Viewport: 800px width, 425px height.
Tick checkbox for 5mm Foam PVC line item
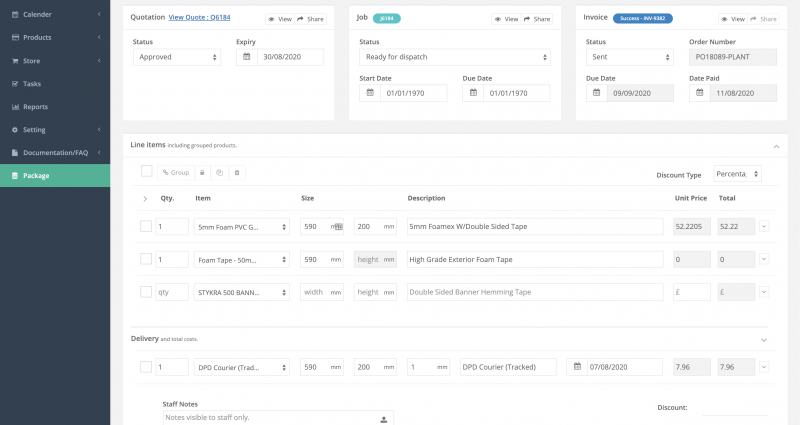pyautogui.click(x=146, y=227)
